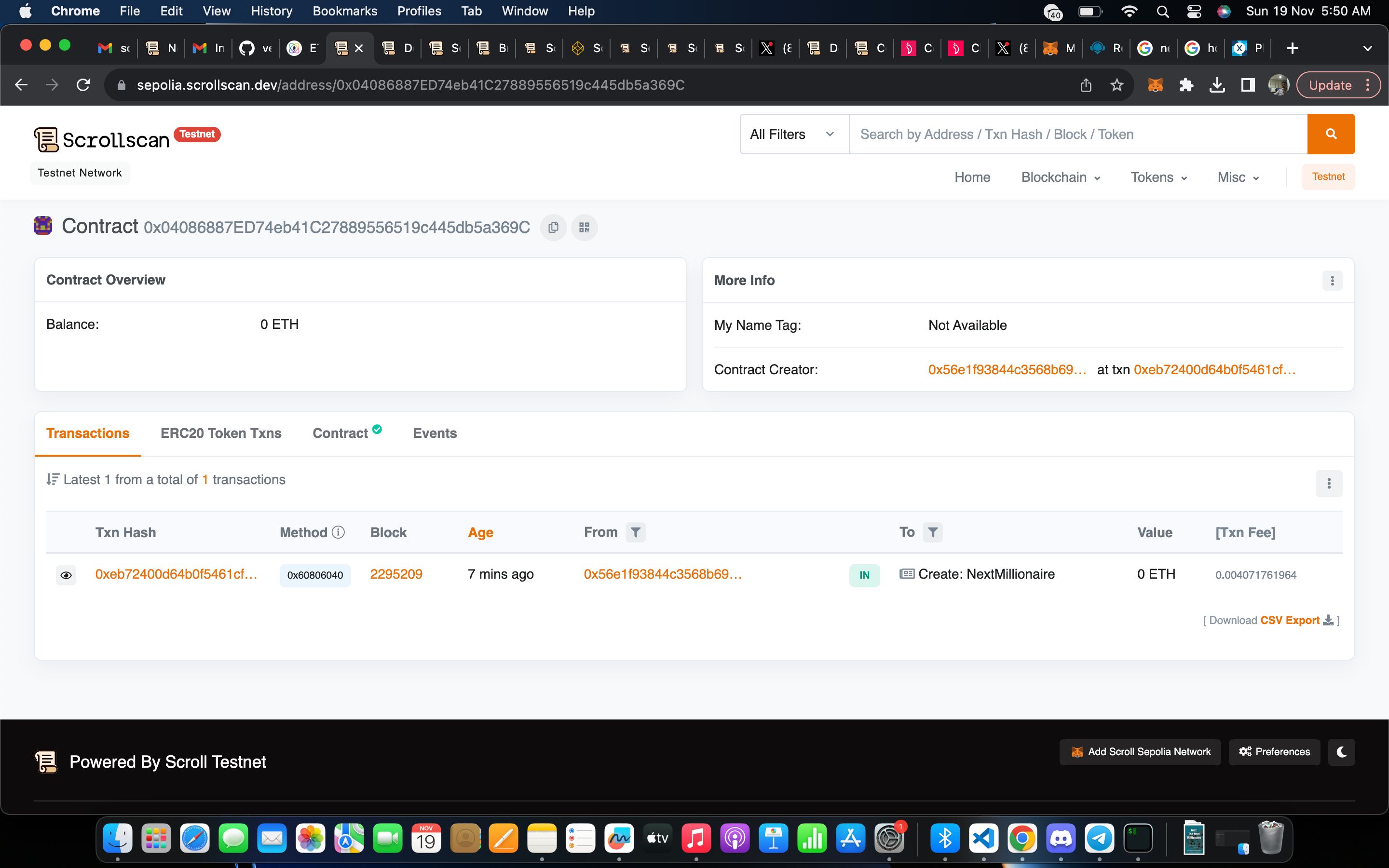The width and height of the screenshot is (1389, 868).
Task: Click the star/bookmark icon in address bar
Action: tap(1118, 85)
